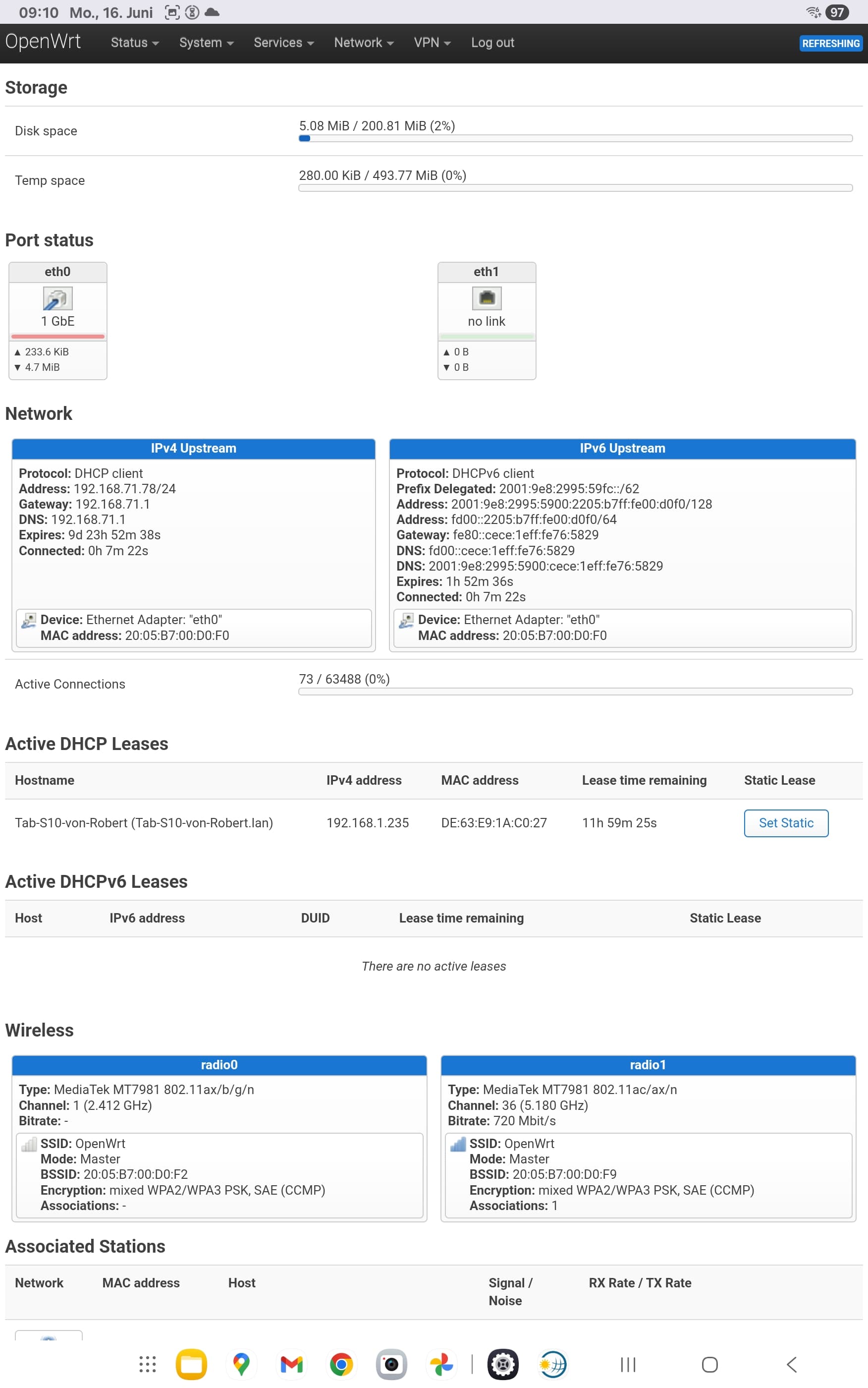This screenshot has height=1388, width=868.
Task: Open the Status dropdown menu
Action: click(x=134, y=43)
